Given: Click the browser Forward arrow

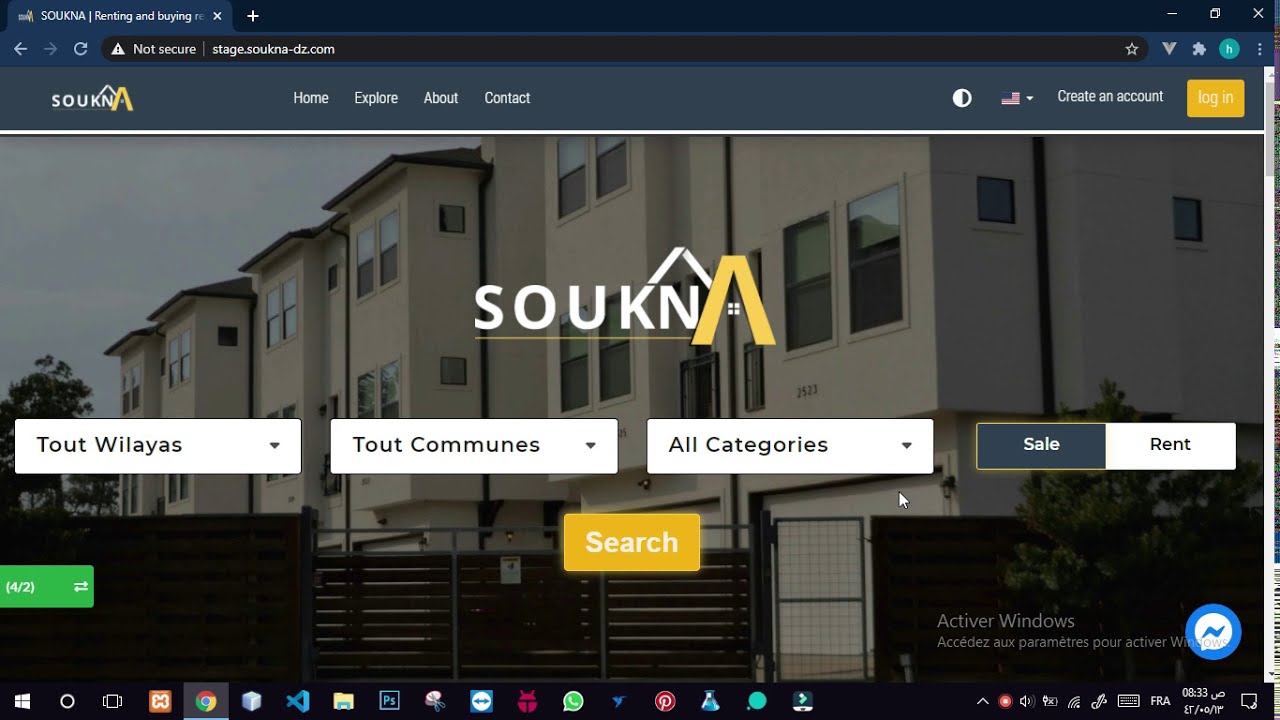Looking at the screenshot, I should pos(50,48).
